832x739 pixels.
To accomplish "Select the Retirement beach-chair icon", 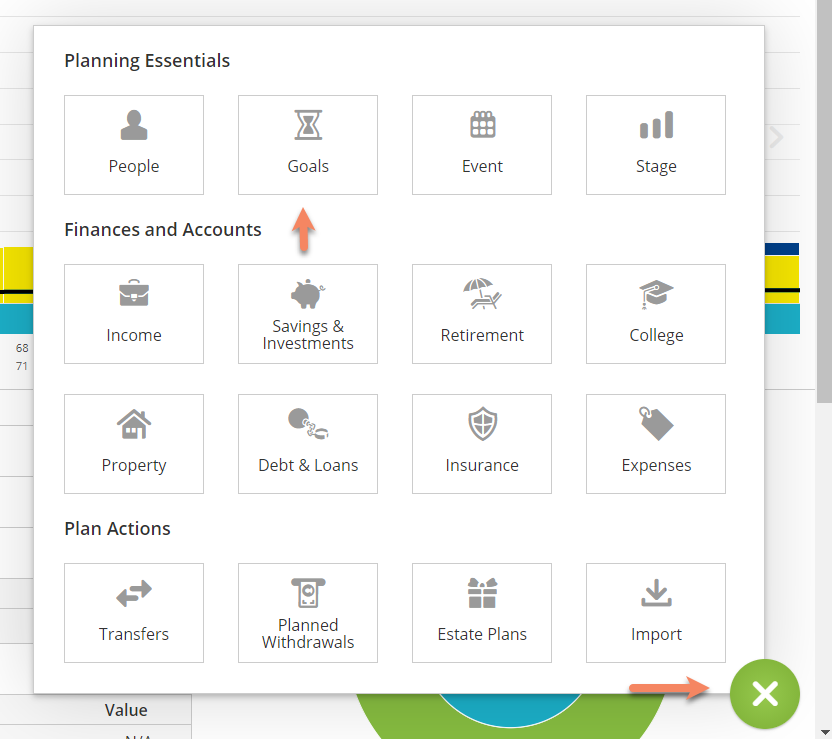I will (x=482, y=294).
